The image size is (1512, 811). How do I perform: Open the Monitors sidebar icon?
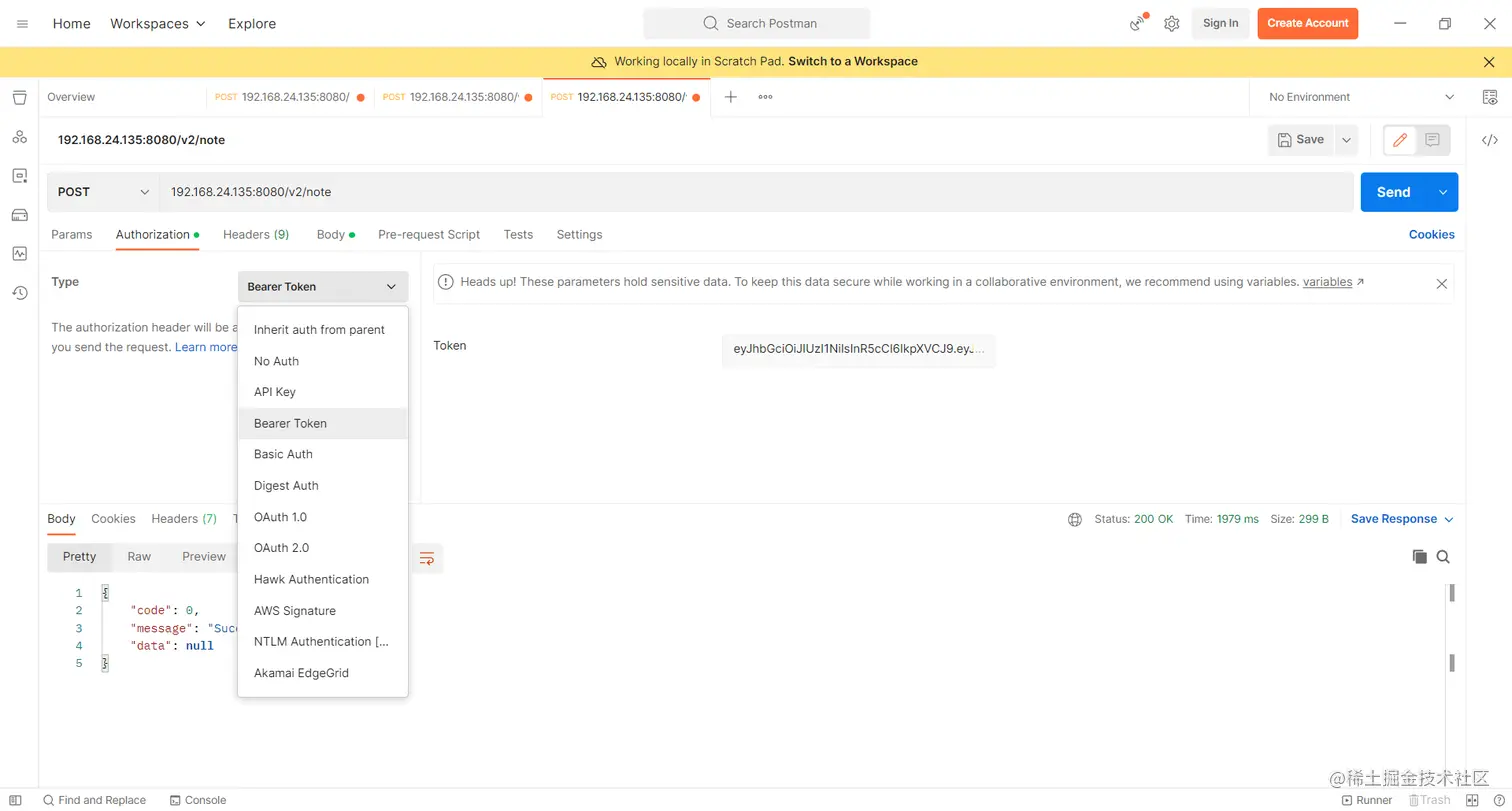pyautogui.click(x=19, y=253)
